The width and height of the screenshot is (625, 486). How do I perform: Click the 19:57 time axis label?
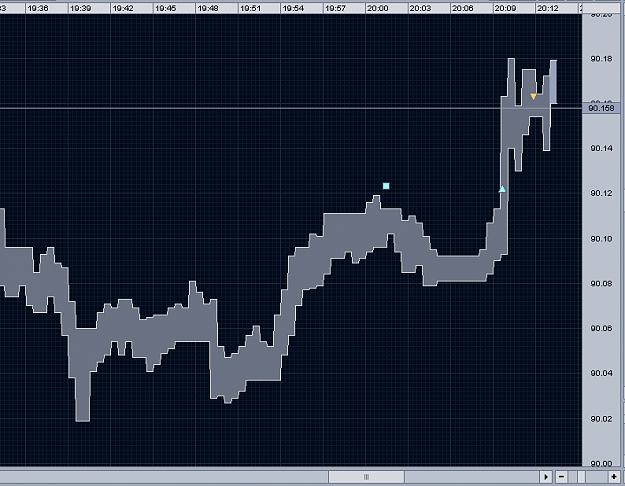coord(335,8)
